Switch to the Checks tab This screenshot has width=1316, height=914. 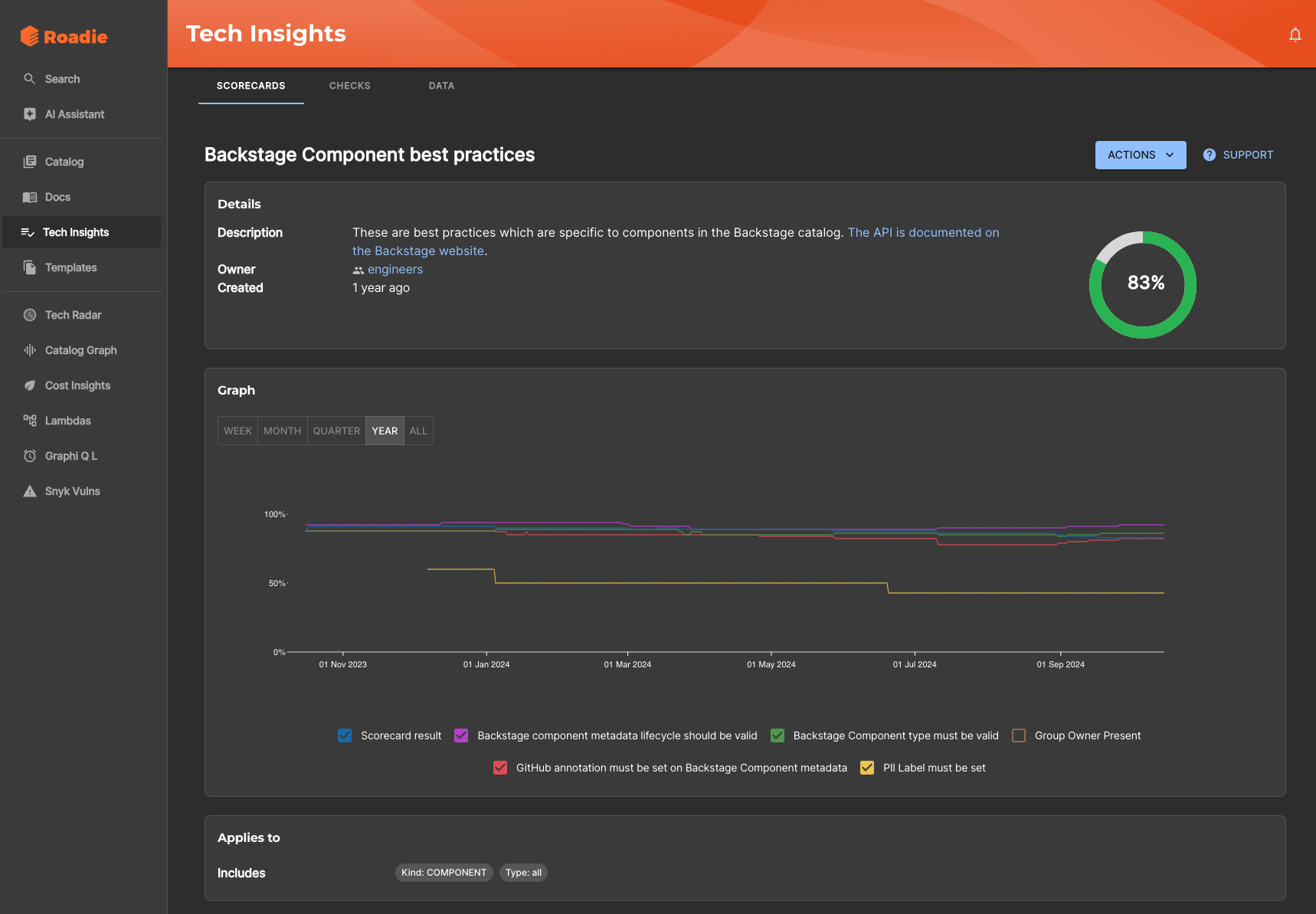pyautogui.click(x=350, y=86)
